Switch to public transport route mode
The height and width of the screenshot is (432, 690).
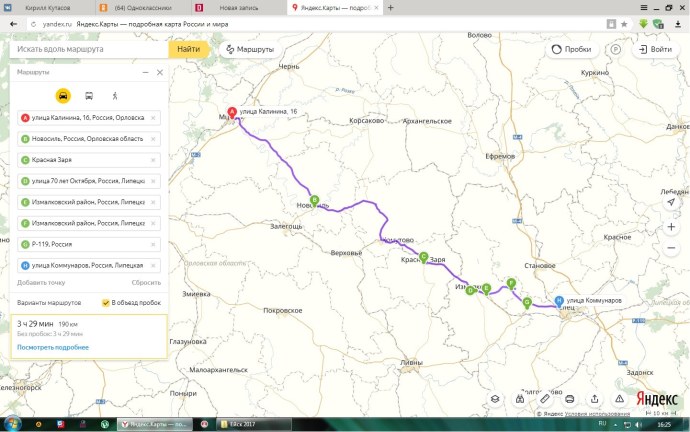click(x=89, y=96)
